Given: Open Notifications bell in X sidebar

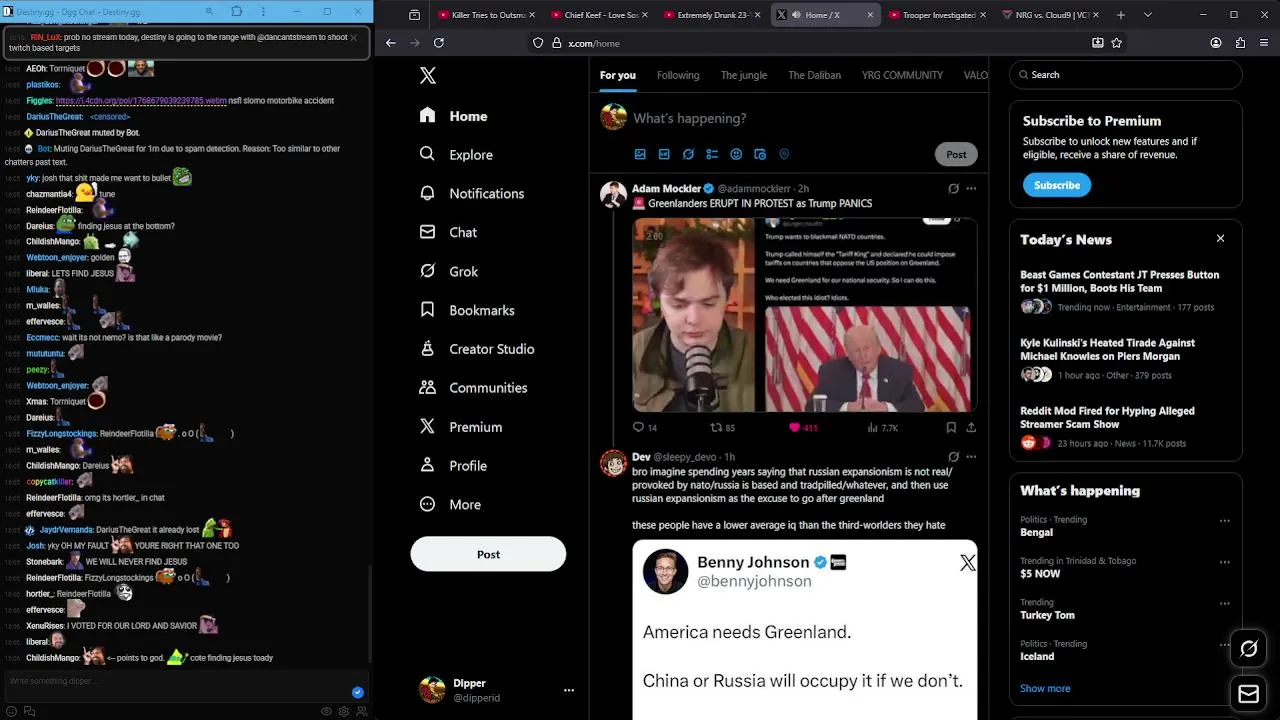Looking at the screenshot, I should pos(427,193).
